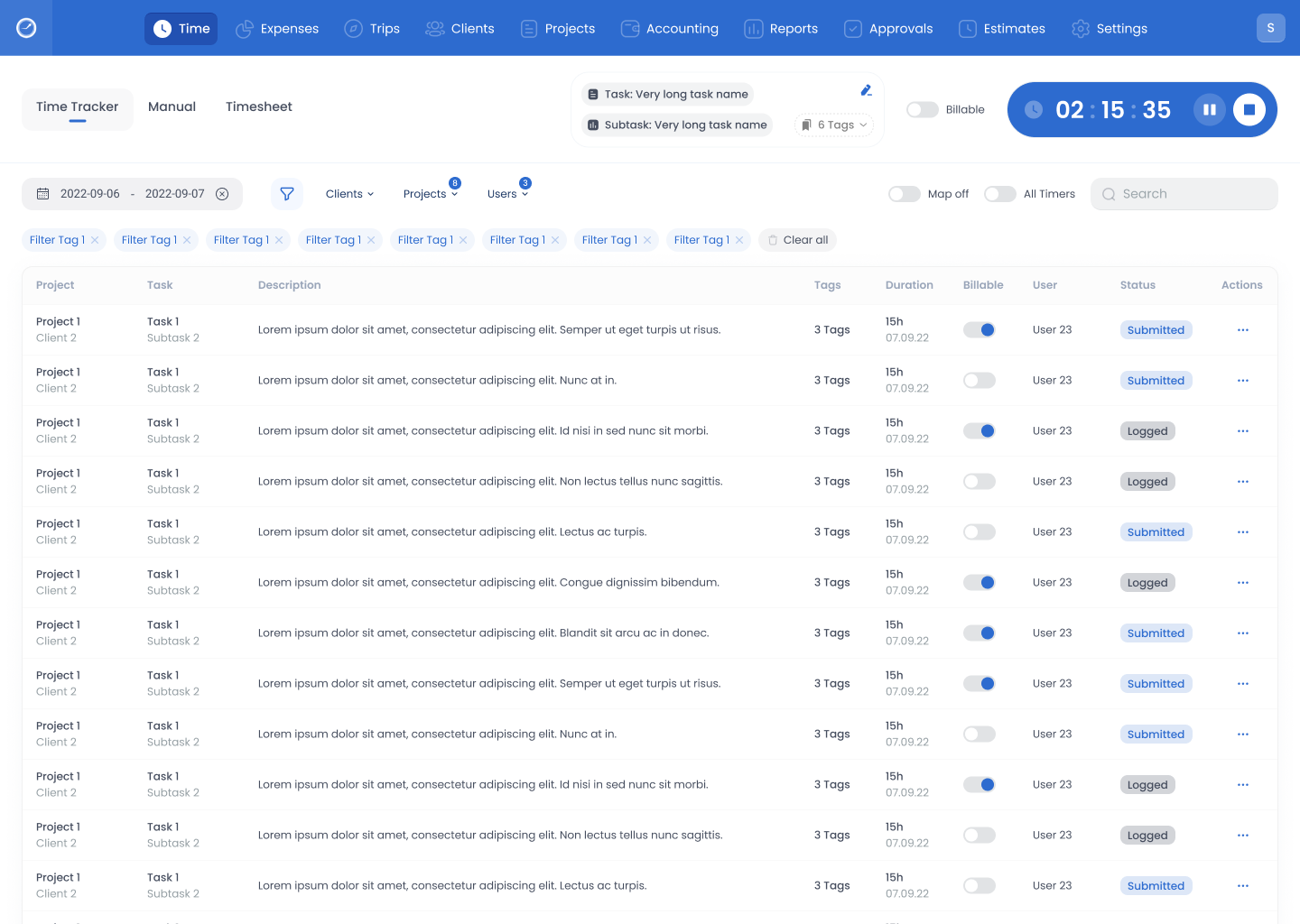
Task: Open the Expenses section in the top navigation
Action: (277, 29)
